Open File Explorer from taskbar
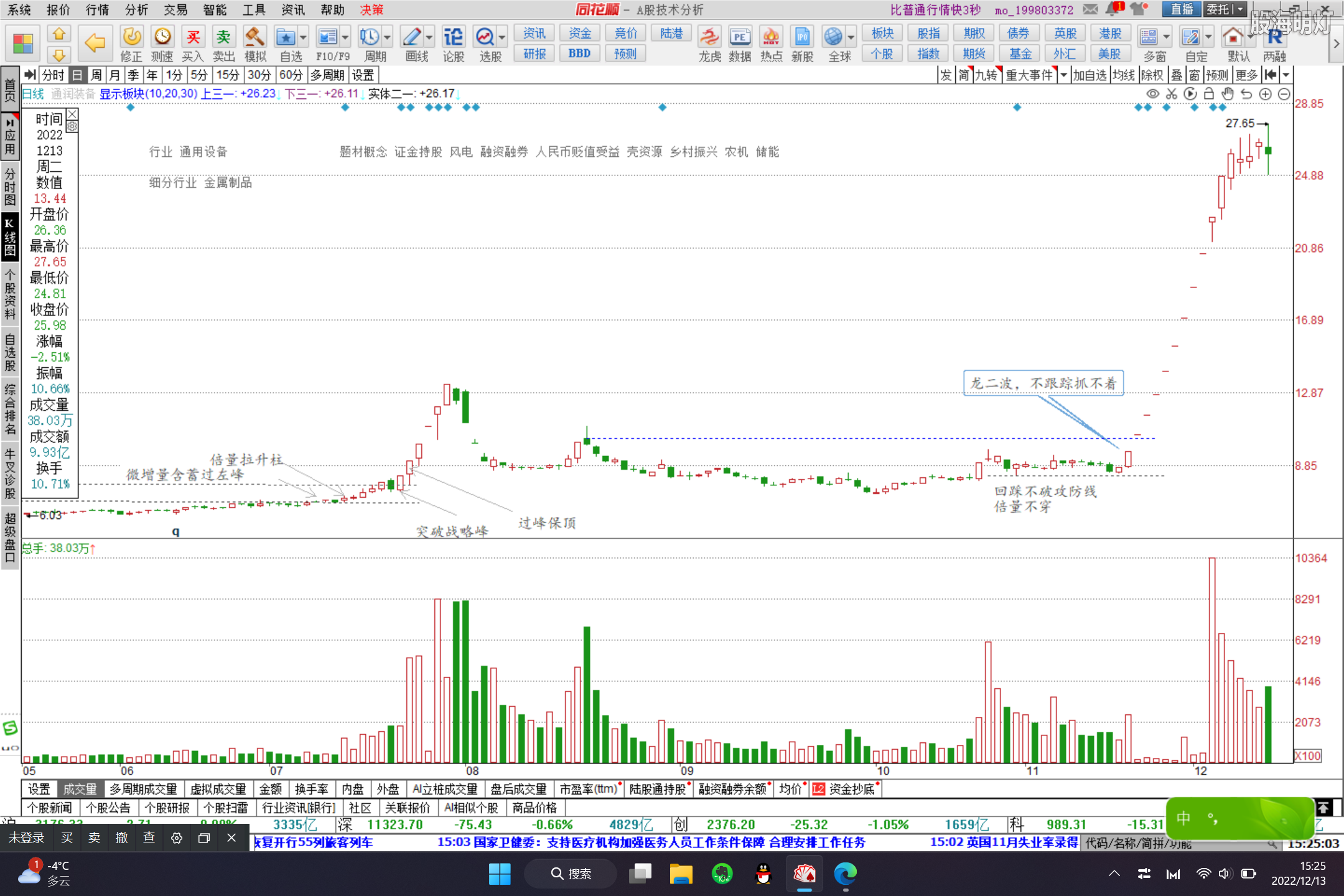The image size is (1344, 896). pyautogui.click(x=681, y=874)
